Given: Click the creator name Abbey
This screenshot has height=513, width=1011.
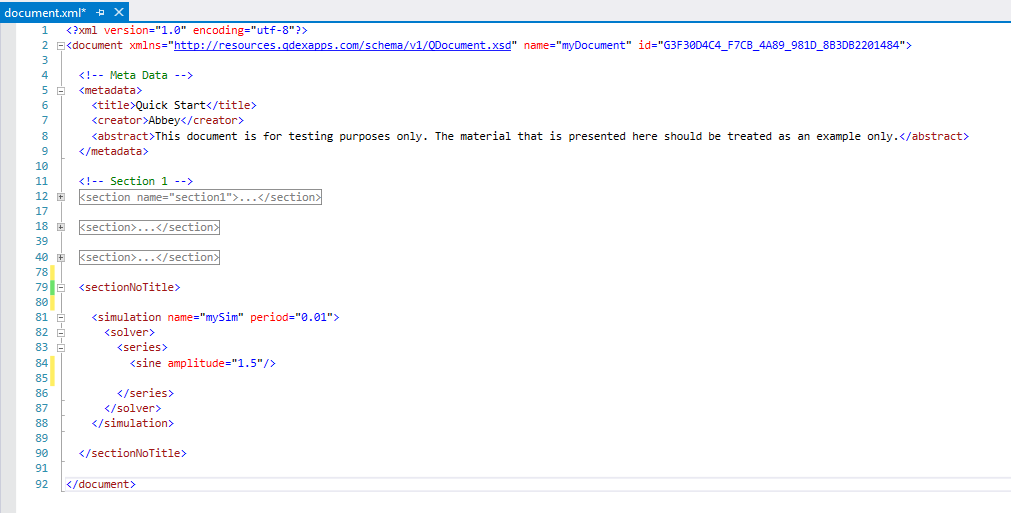Looking at the screenshot, I should pyautogui.click(x=164, y=121).
